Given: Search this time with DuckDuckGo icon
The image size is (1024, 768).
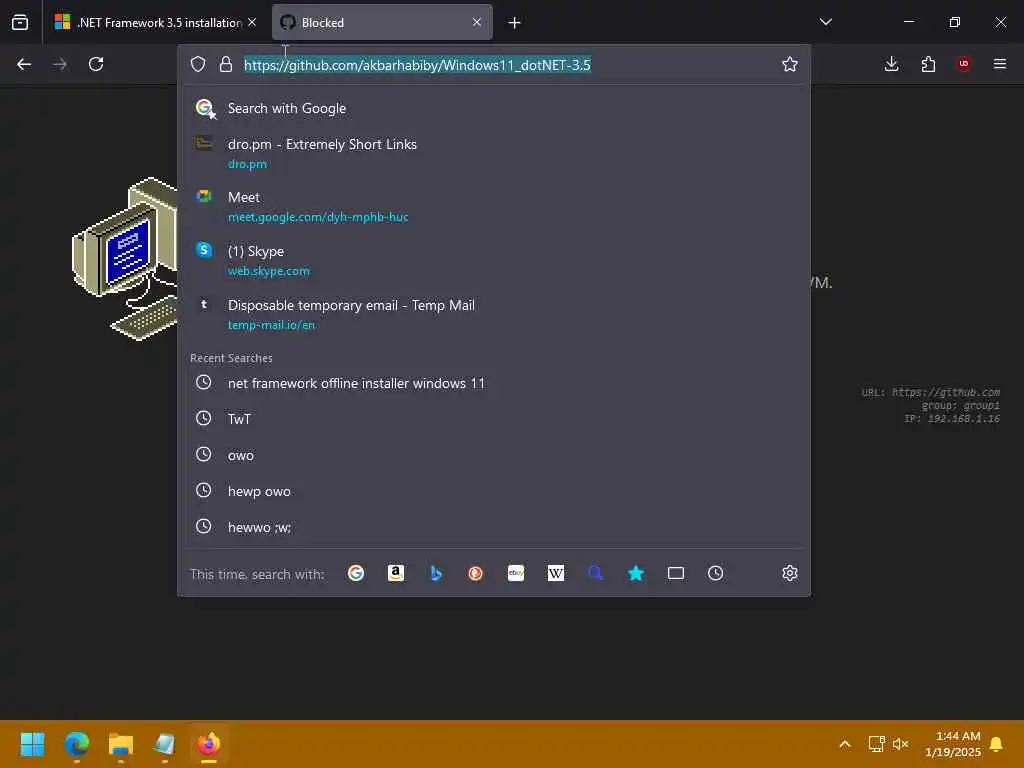Looking at the screenshot, I should click(x=475, y=573).
